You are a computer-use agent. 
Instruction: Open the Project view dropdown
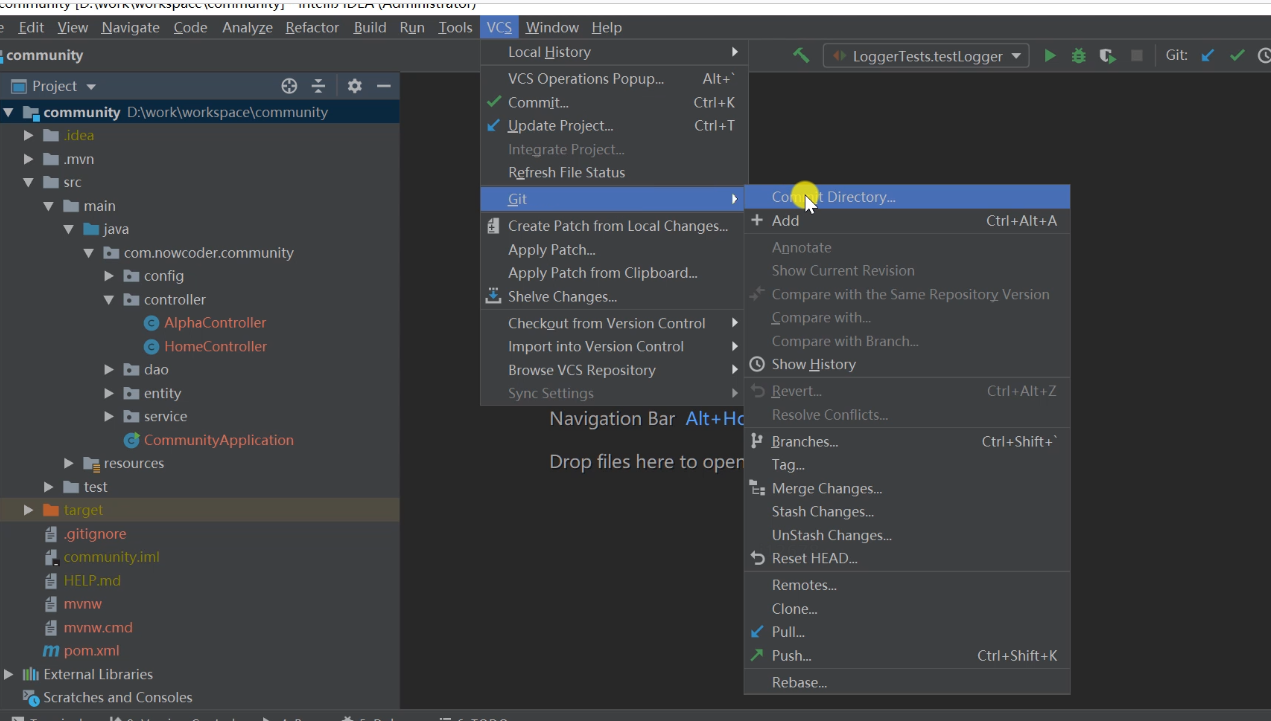click(53, 86)
